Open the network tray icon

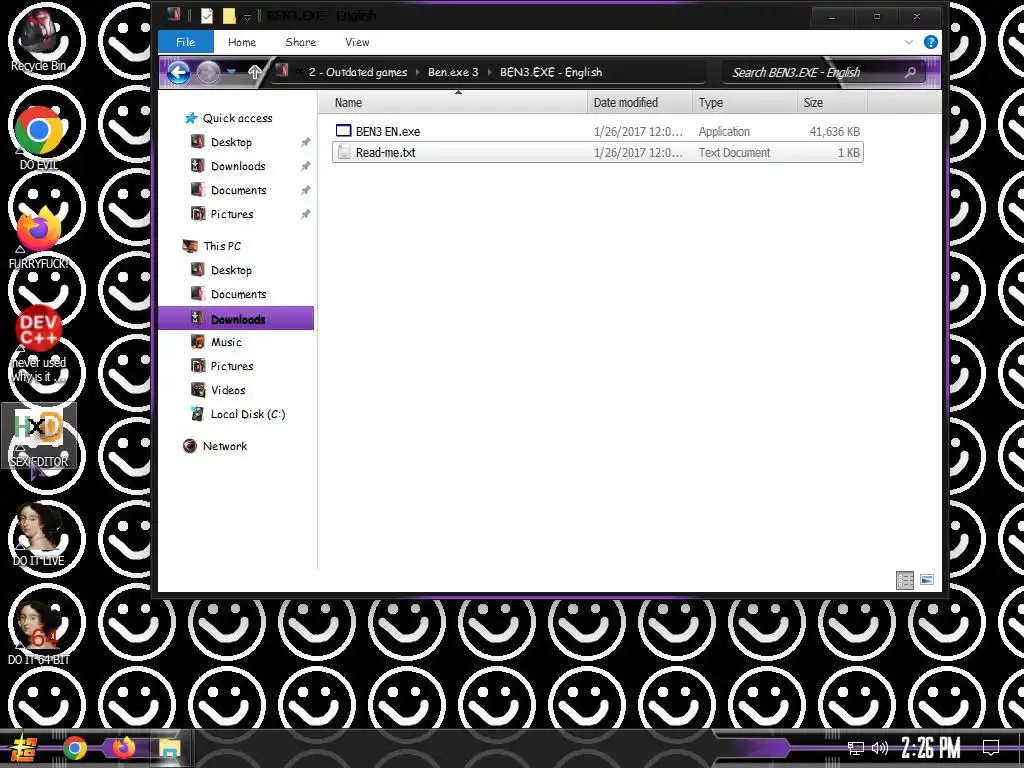click(x=856, y=748)
